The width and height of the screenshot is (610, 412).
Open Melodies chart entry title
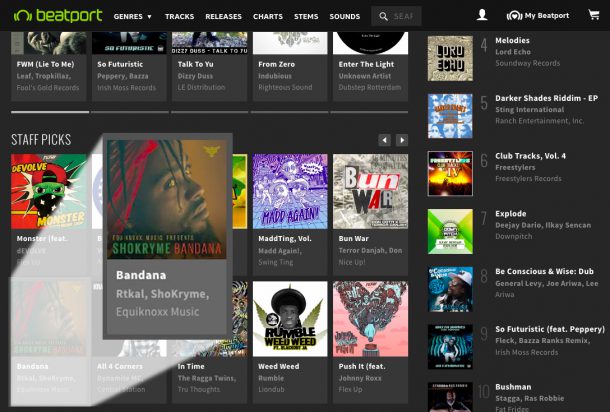click(x=512, y=40)
